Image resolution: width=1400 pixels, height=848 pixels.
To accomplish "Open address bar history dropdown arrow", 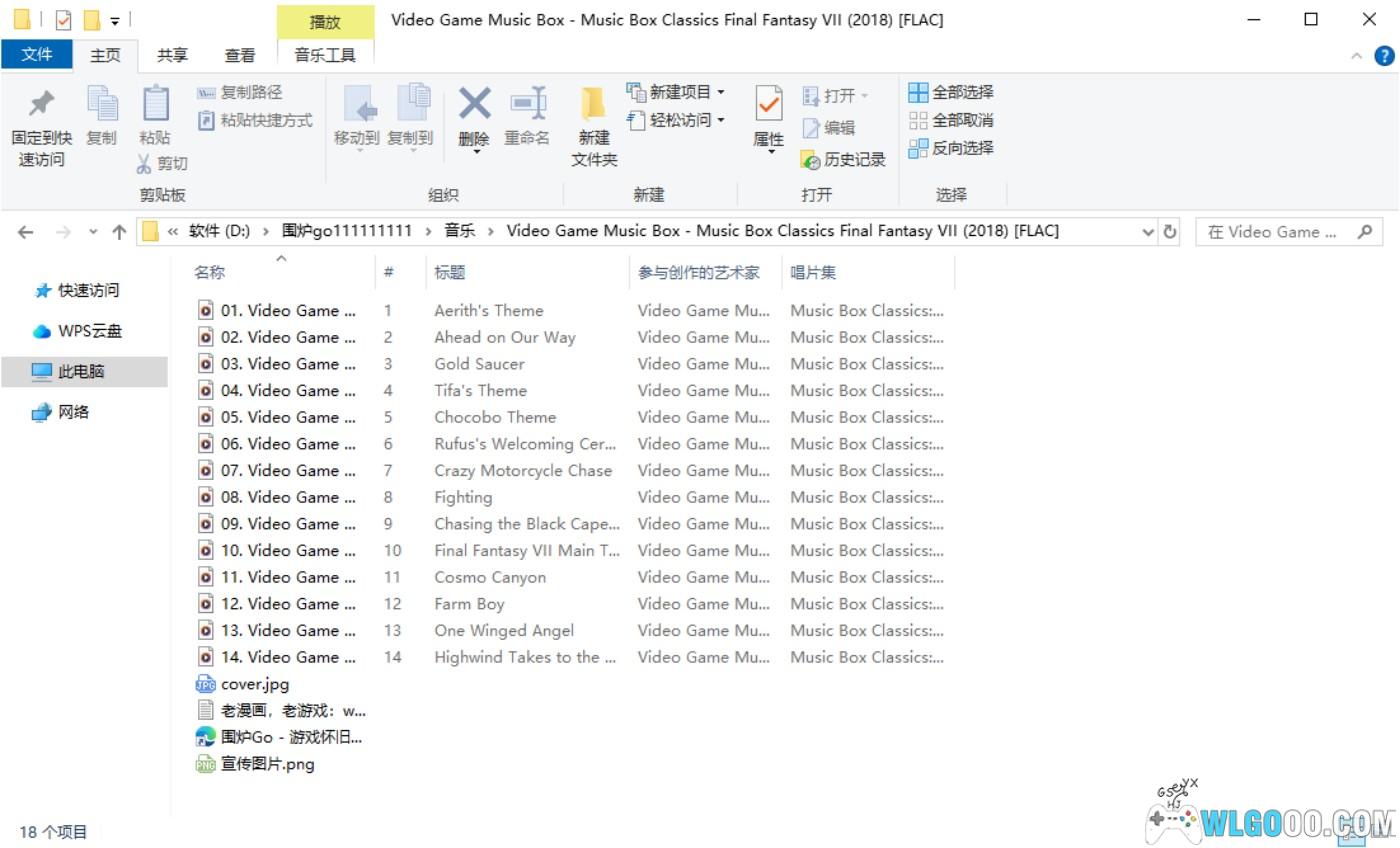I will pyautogui.click(x=1148, y=232).
